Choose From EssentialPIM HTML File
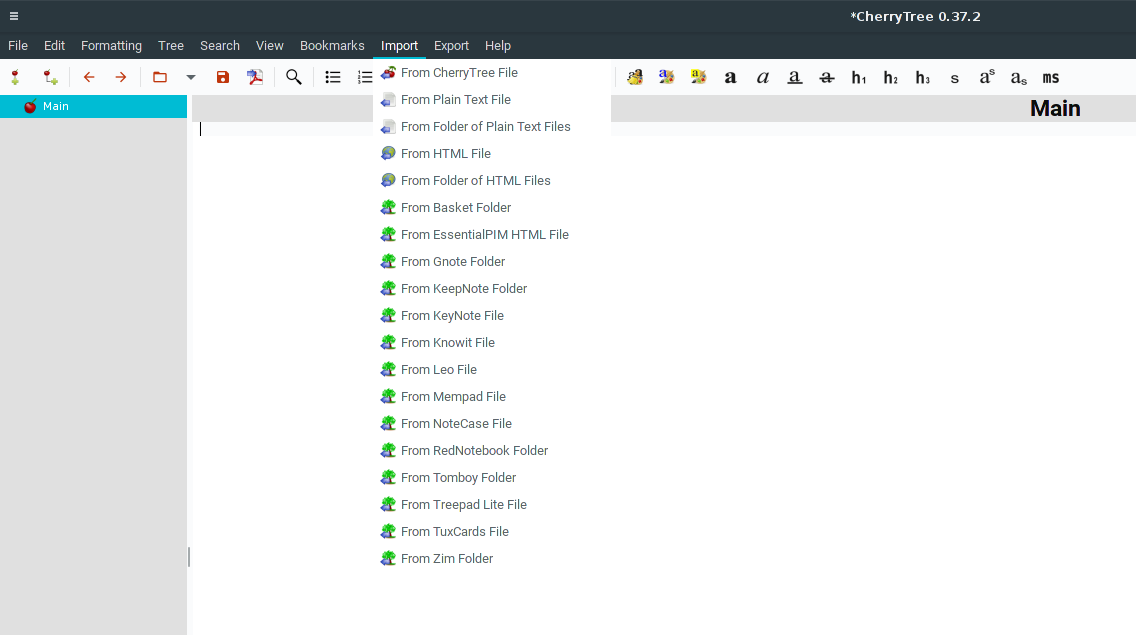The width and height of the screenshot is (1136, 635). (492, 234)
